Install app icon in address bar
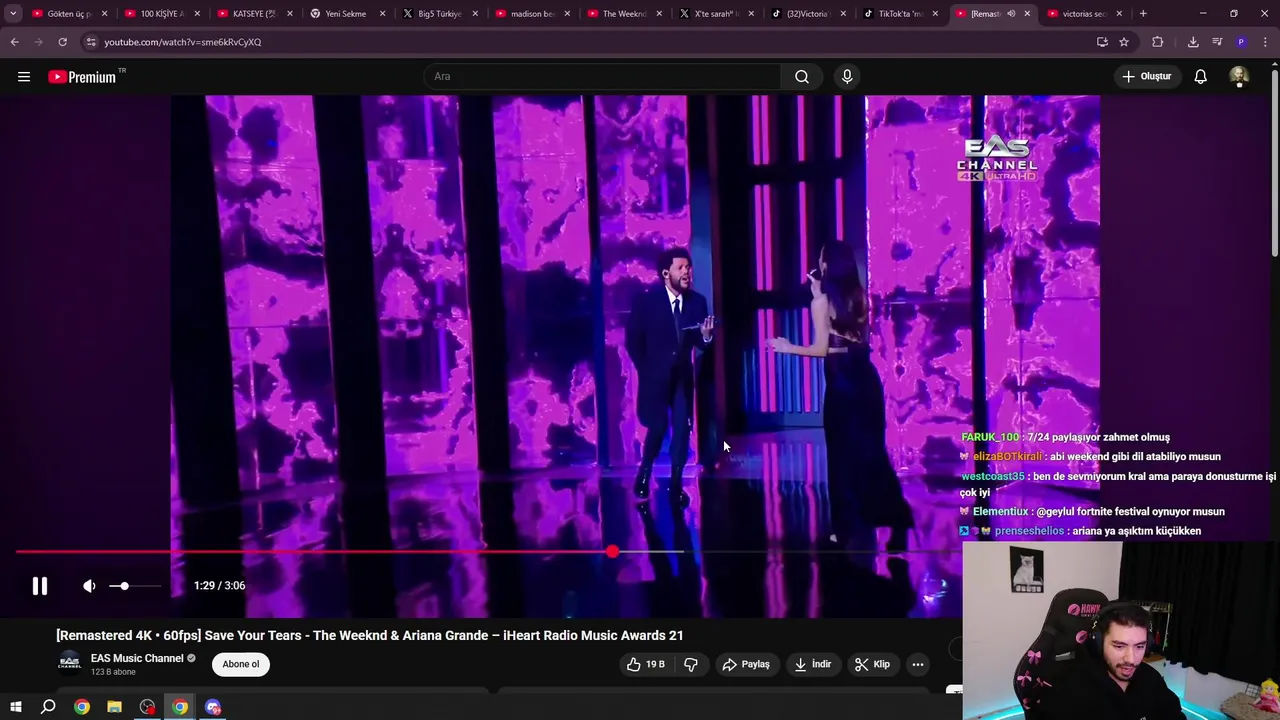Screen dimensions: 1280x720 1102,42
